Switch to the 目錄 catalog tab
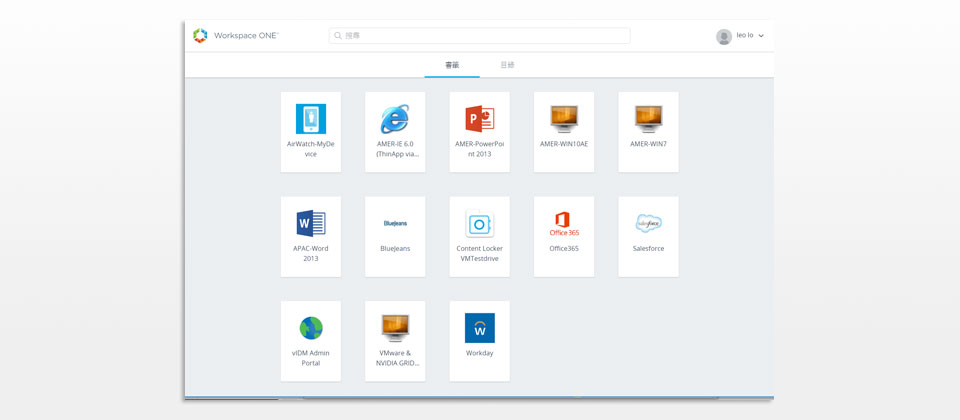 [x=507, y=65]
